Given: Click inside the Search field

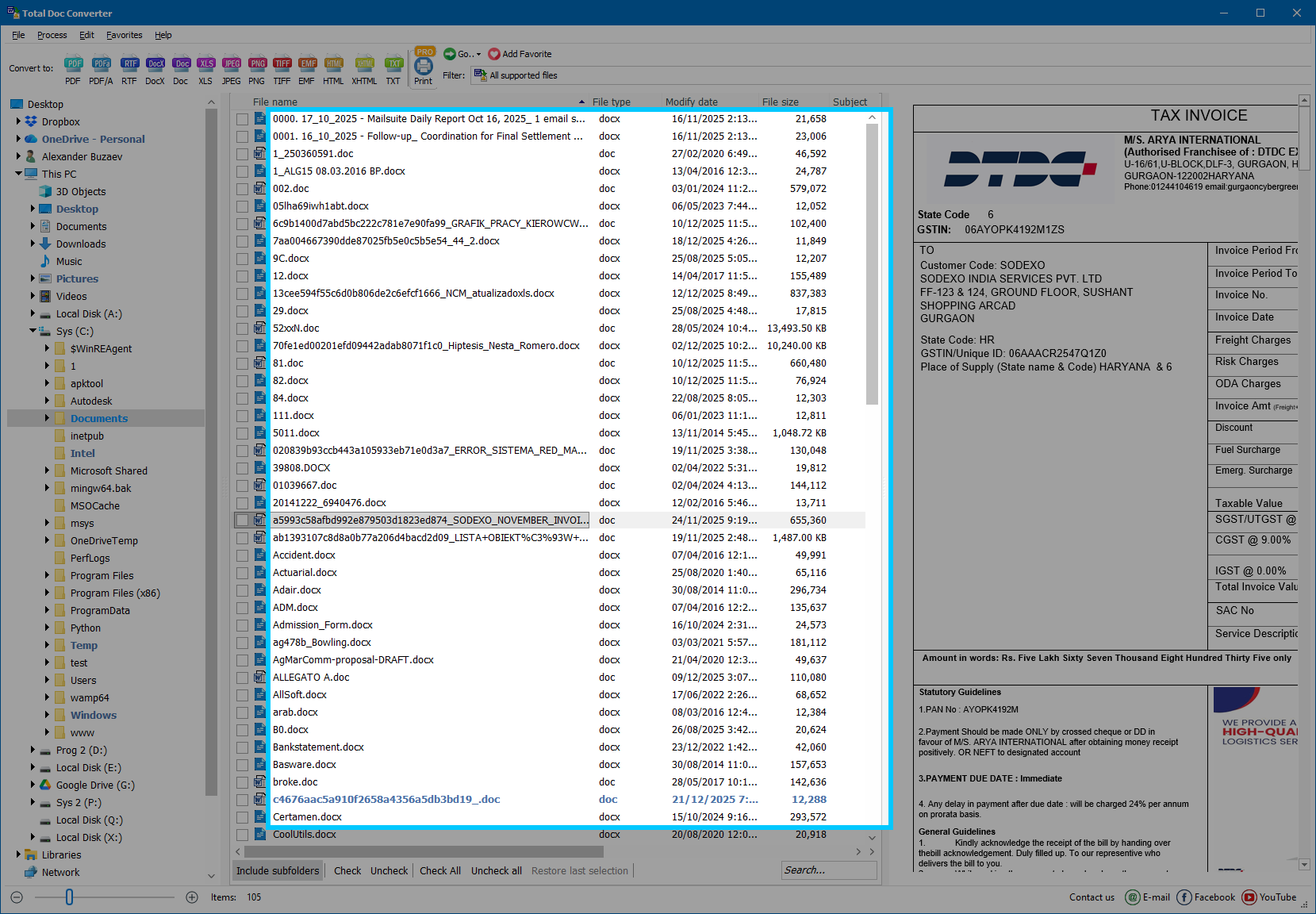Looking at the screenshot, I should (x=828, y=870).
